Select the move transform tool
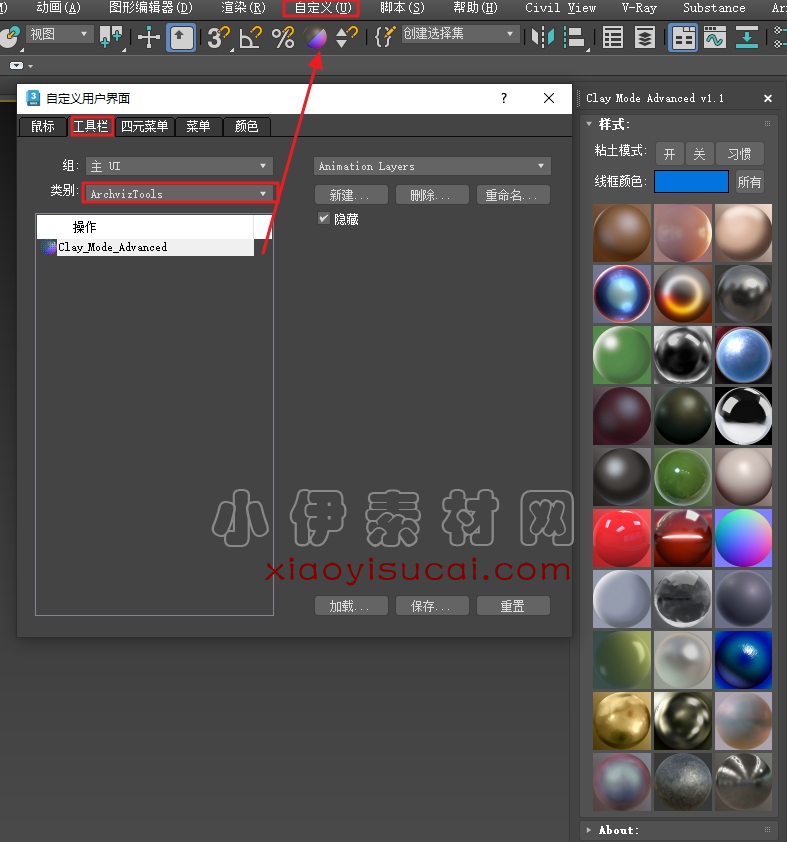Image resolution: width=787 pixels, height=842 pixels. [x=149, y=38]
